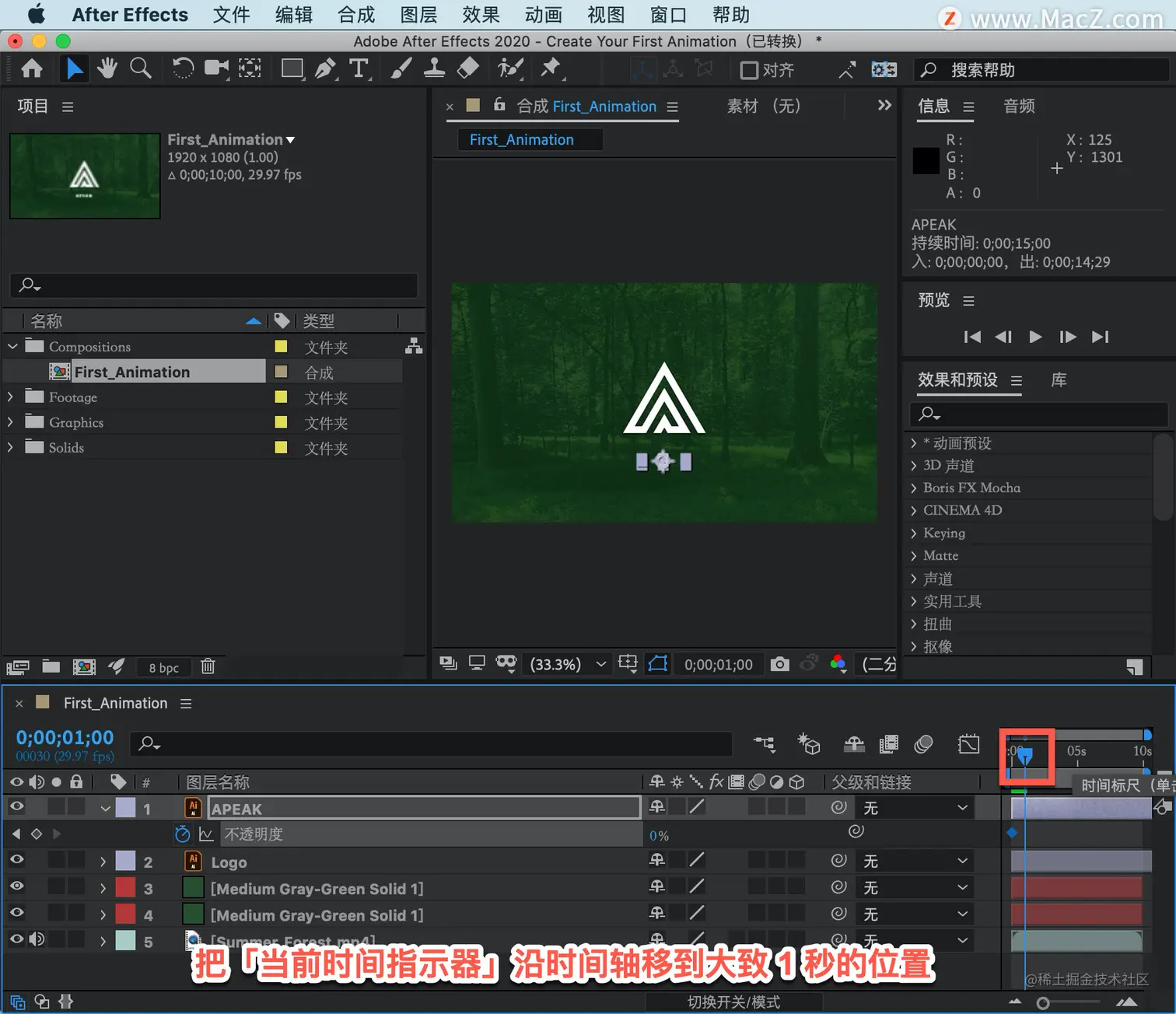
Task: Select the Brush tool
Action: [401, 68]
